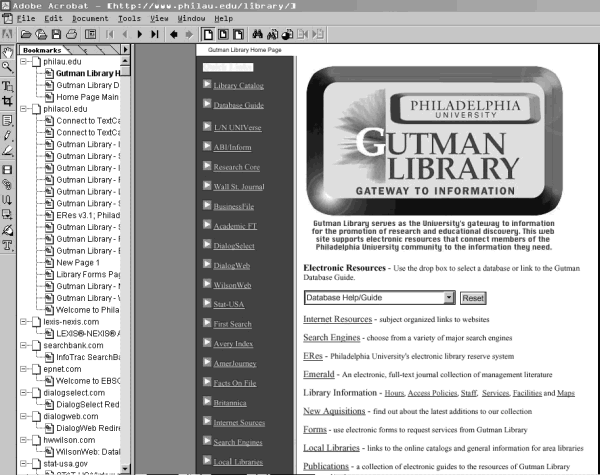600x475 pixels.
Task: Go to the previous page
Action: [125, 34]
